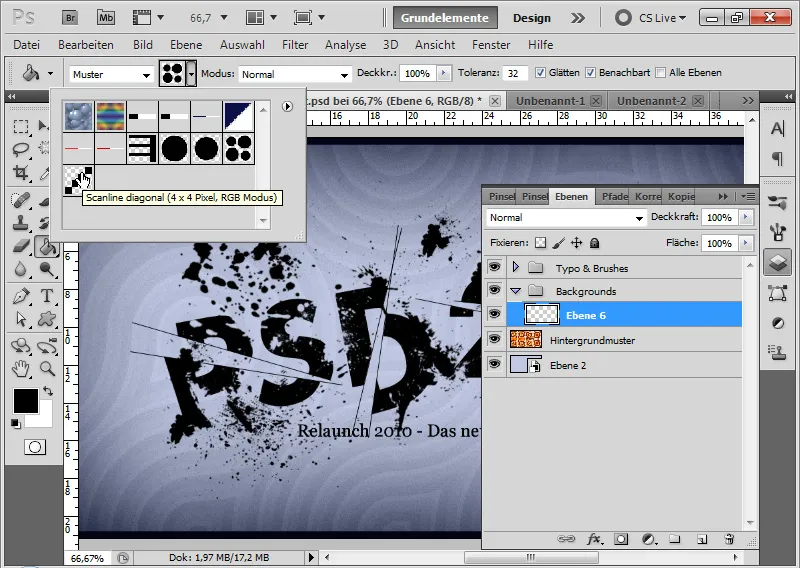Select the Eraser tool
Viewport: 800px width, 568px height.
click(21, 246)
